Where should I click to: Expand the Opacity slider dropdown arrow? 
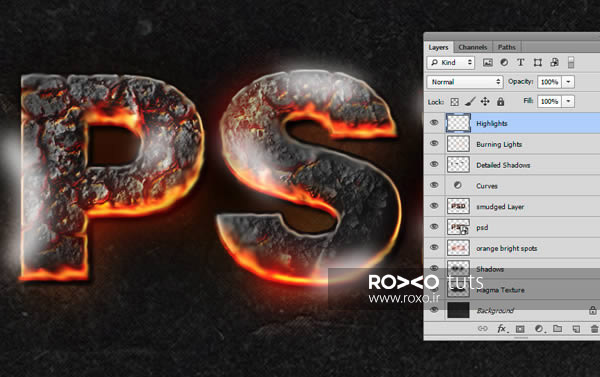(x=568, y=82)
